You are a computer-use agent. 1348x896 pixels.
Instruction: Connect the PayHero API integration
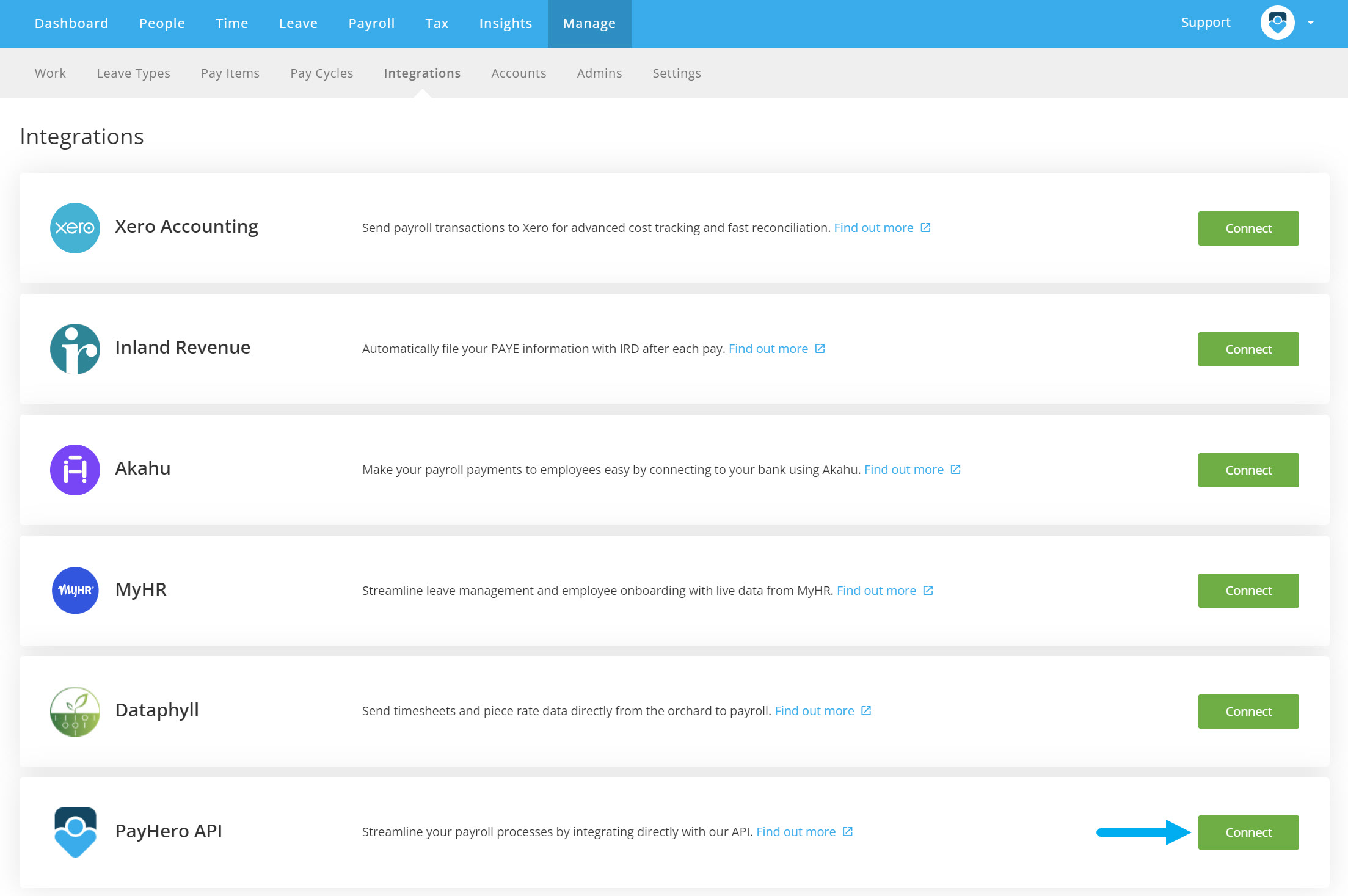pyautogui.click(x=1248, y=832)
